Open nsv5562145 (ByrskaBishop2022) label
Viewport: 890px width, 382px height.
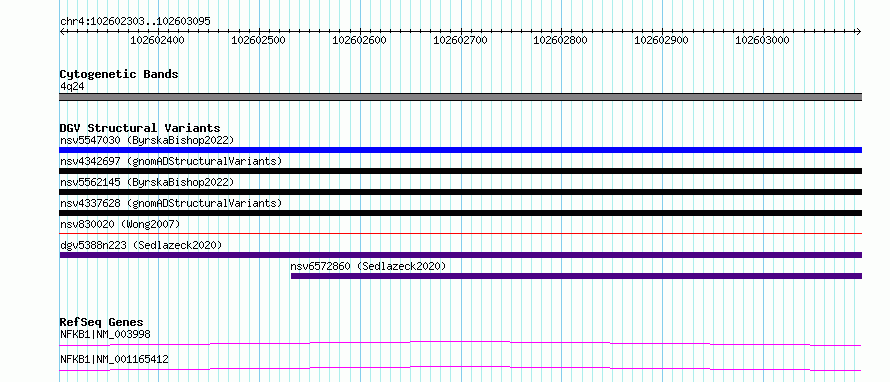[147, 182]
